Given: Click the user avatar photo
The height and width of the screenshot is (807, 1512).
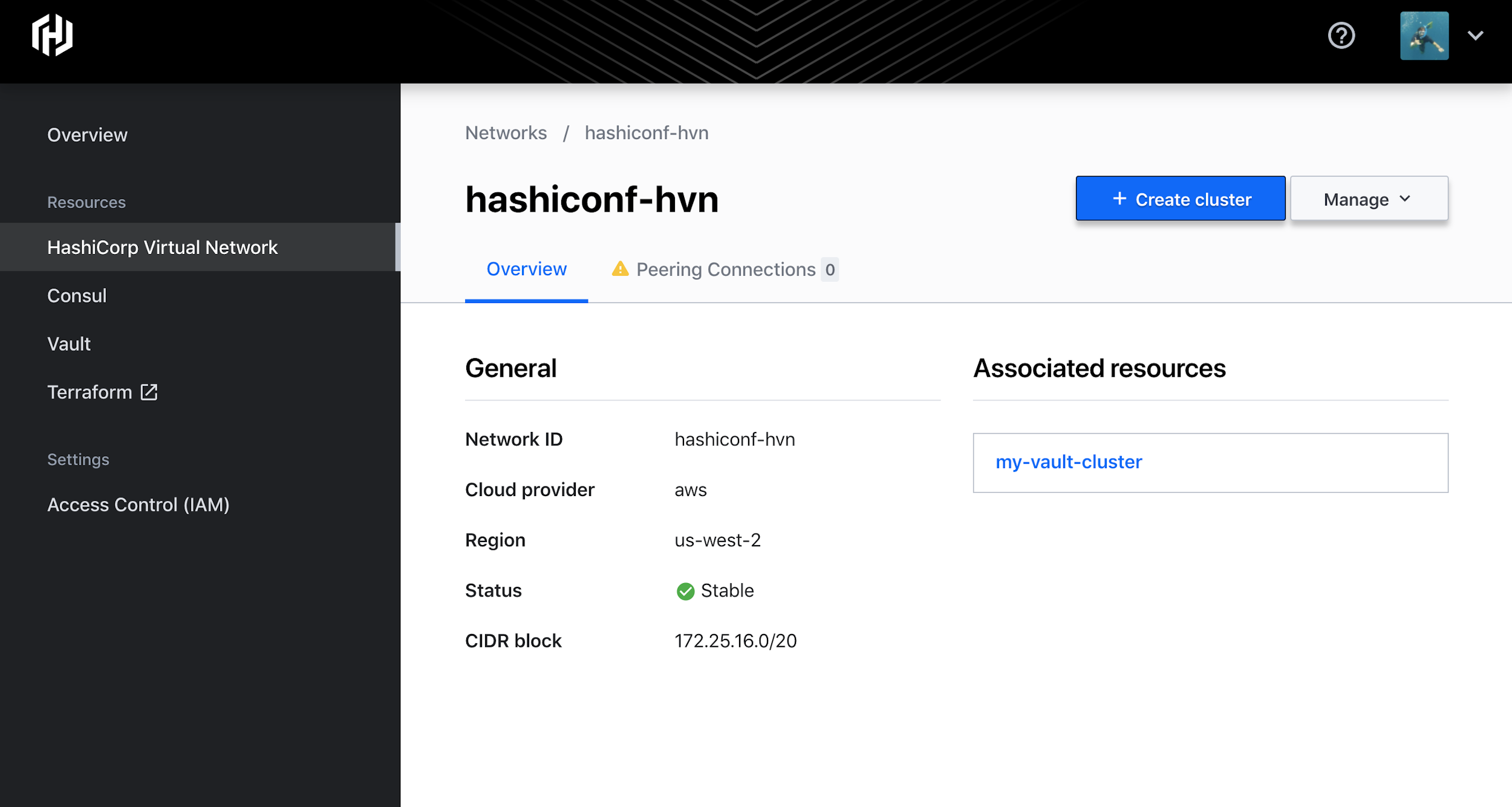Looking at the screenshot, I should (1424, 36).
